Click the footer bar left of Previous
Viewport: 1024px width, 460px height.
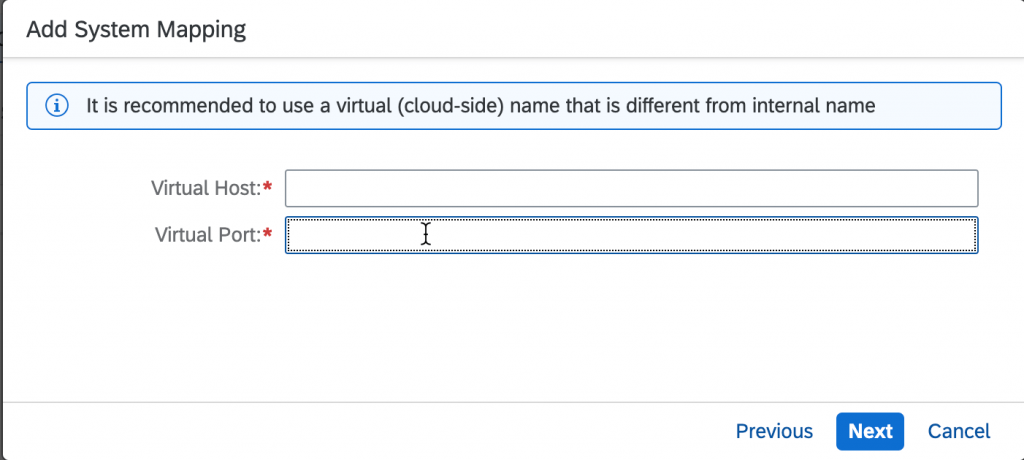point(366,431)
